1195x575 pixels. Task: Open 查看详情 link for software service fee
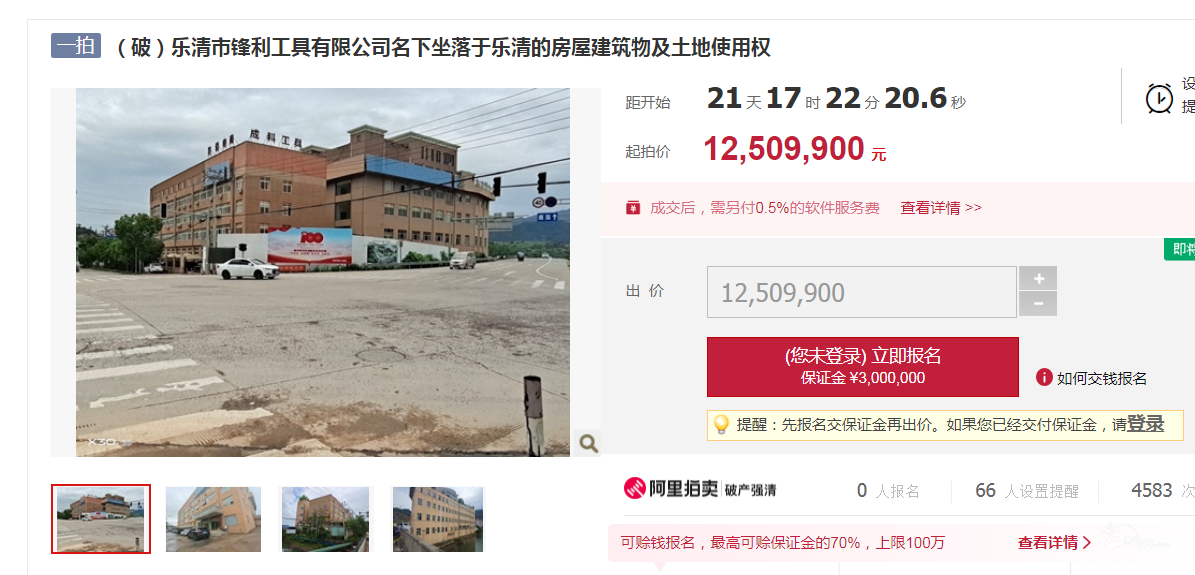click(940, 207)
